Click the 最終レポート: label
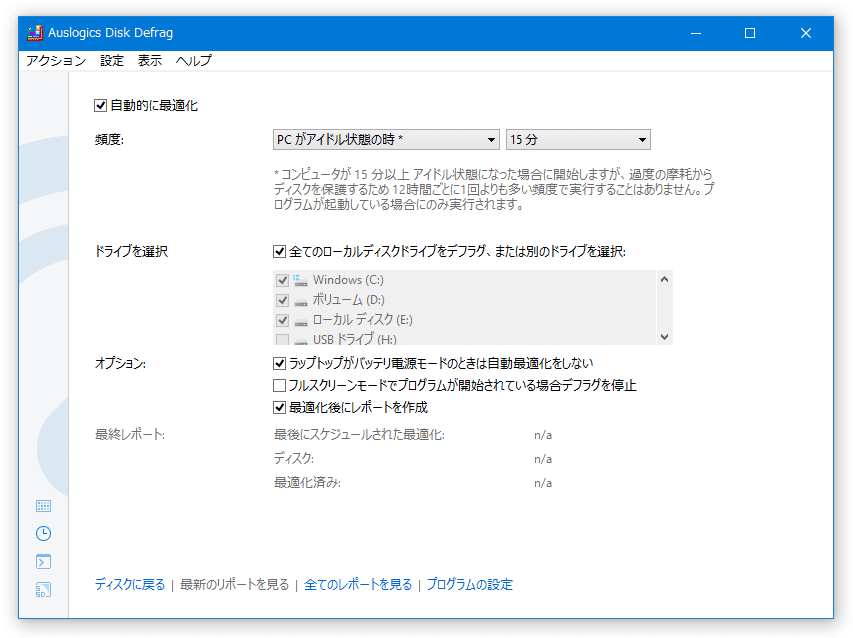 (130, 435)
